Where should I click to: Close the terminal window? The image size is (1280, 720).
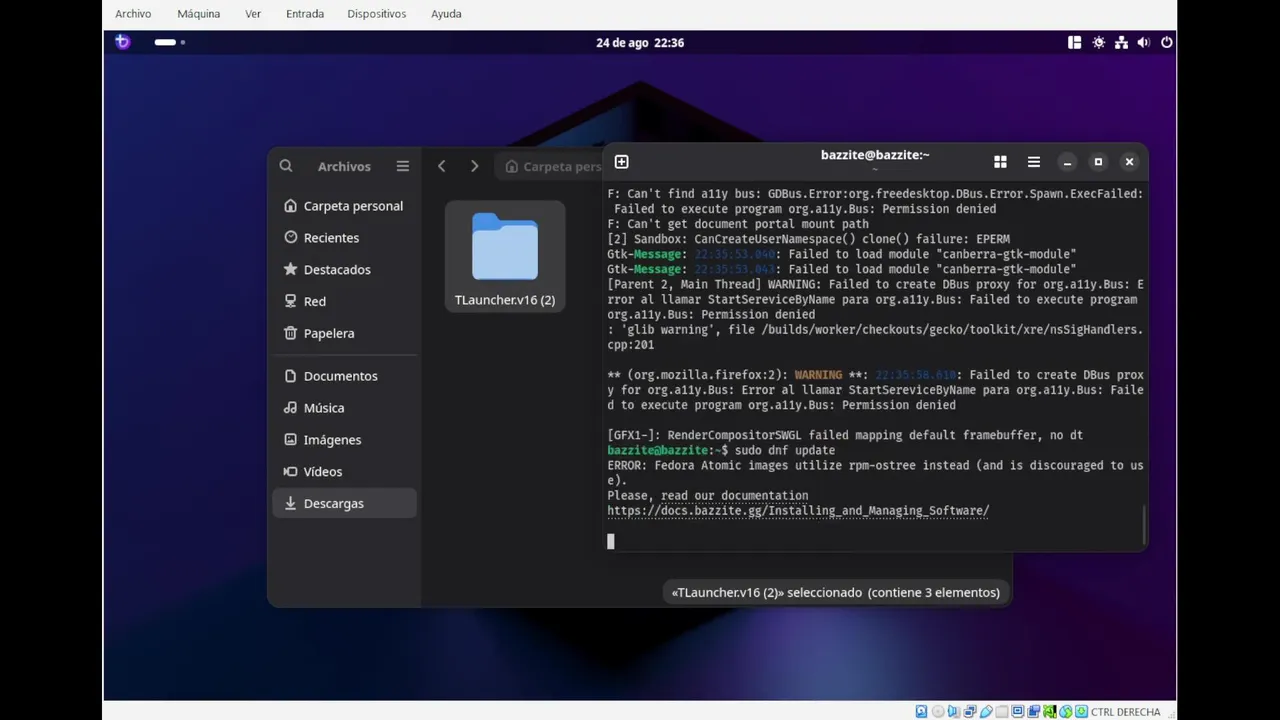[1129, 162]
